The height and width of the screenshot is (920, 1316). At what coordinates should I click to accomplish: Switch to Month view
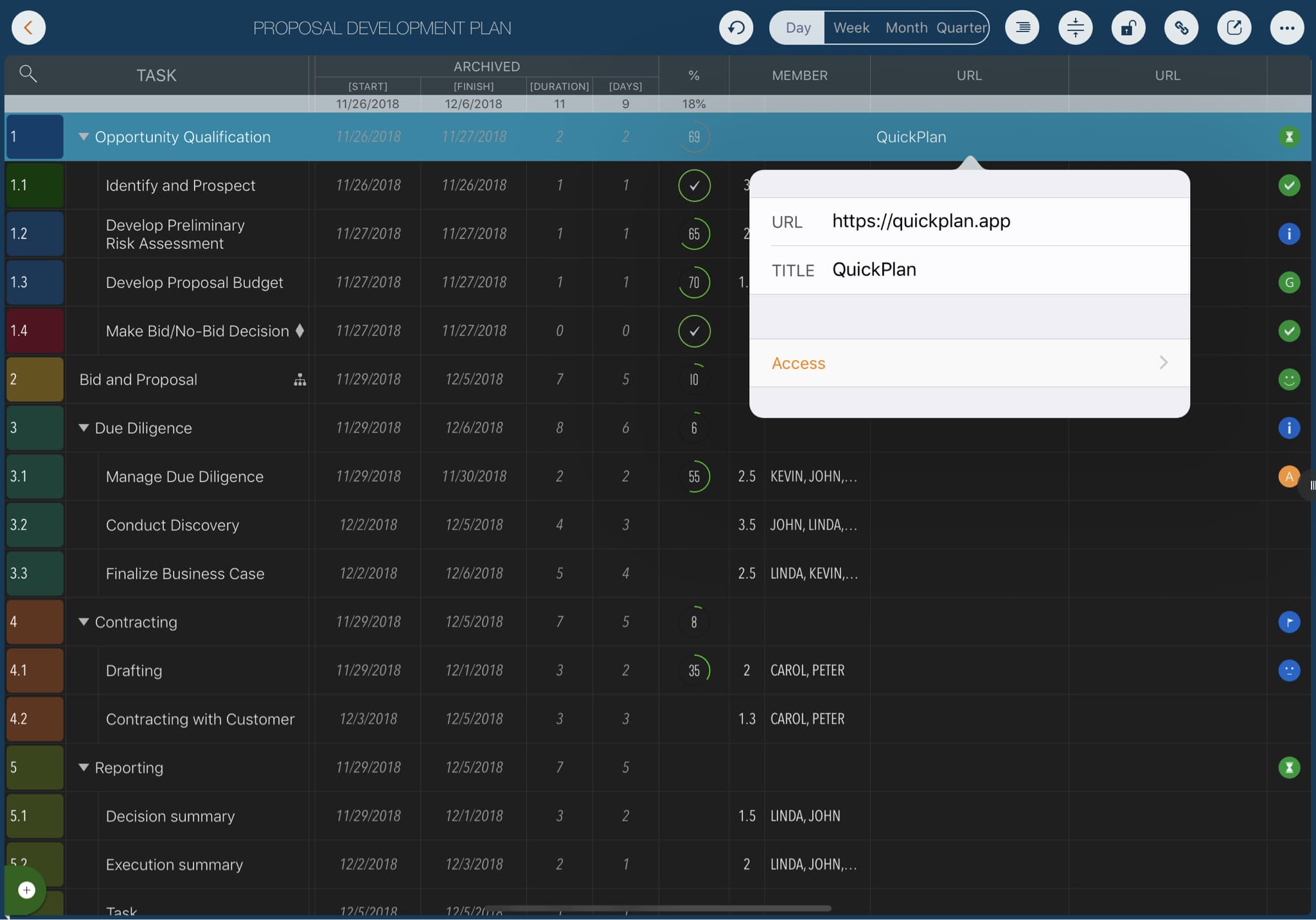[x=906, y=28]
